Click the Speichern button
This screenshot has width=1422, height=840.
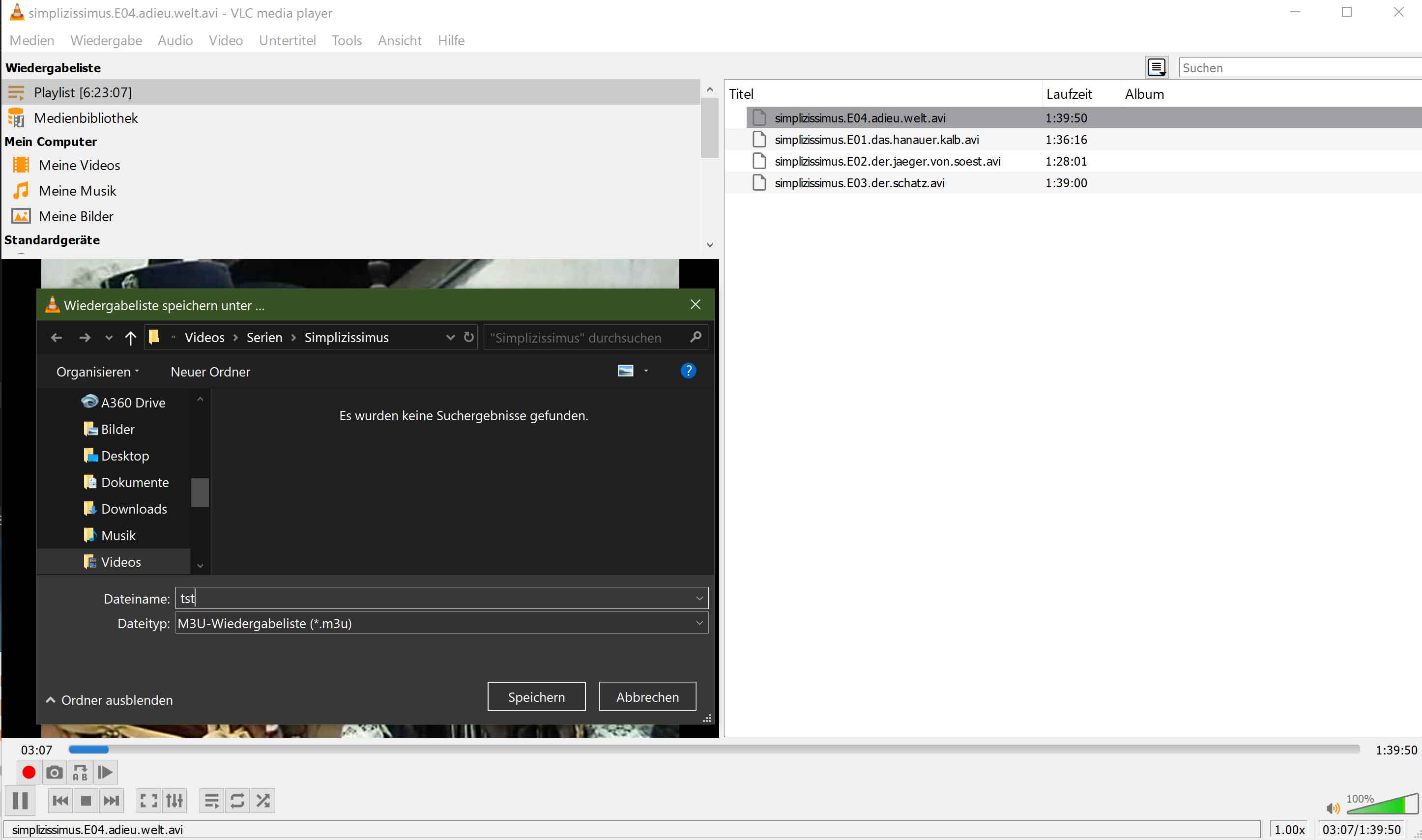click(535, 697)
